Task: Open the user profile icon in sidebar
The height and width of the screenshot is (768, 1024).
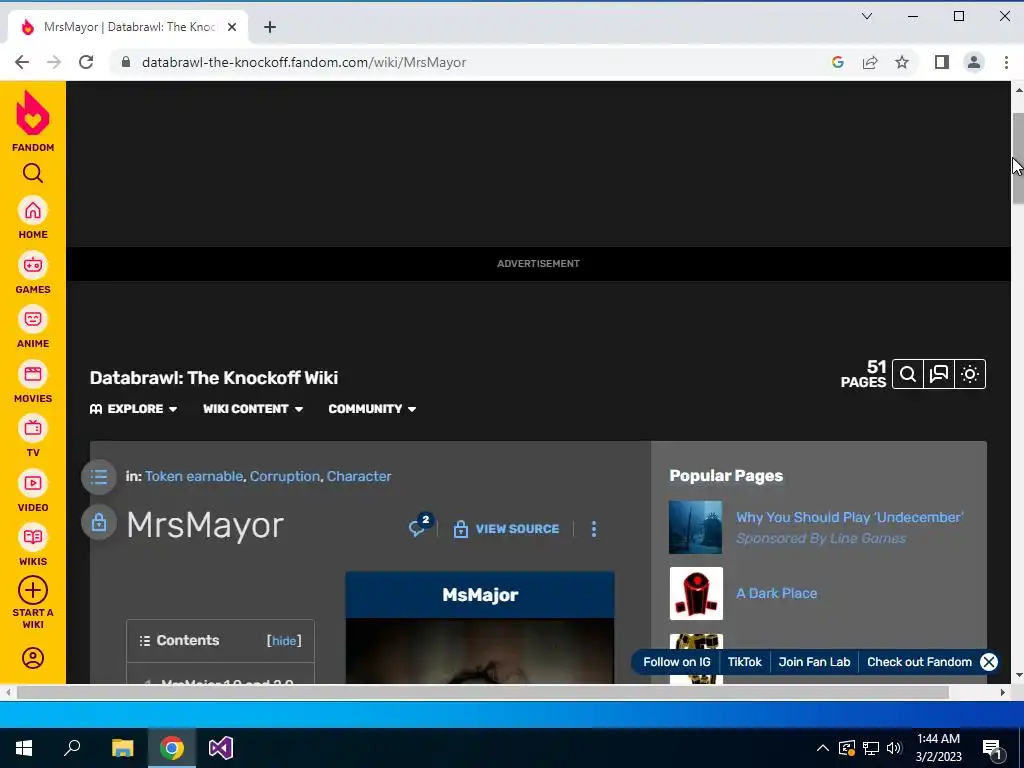Action: (33, 658)
